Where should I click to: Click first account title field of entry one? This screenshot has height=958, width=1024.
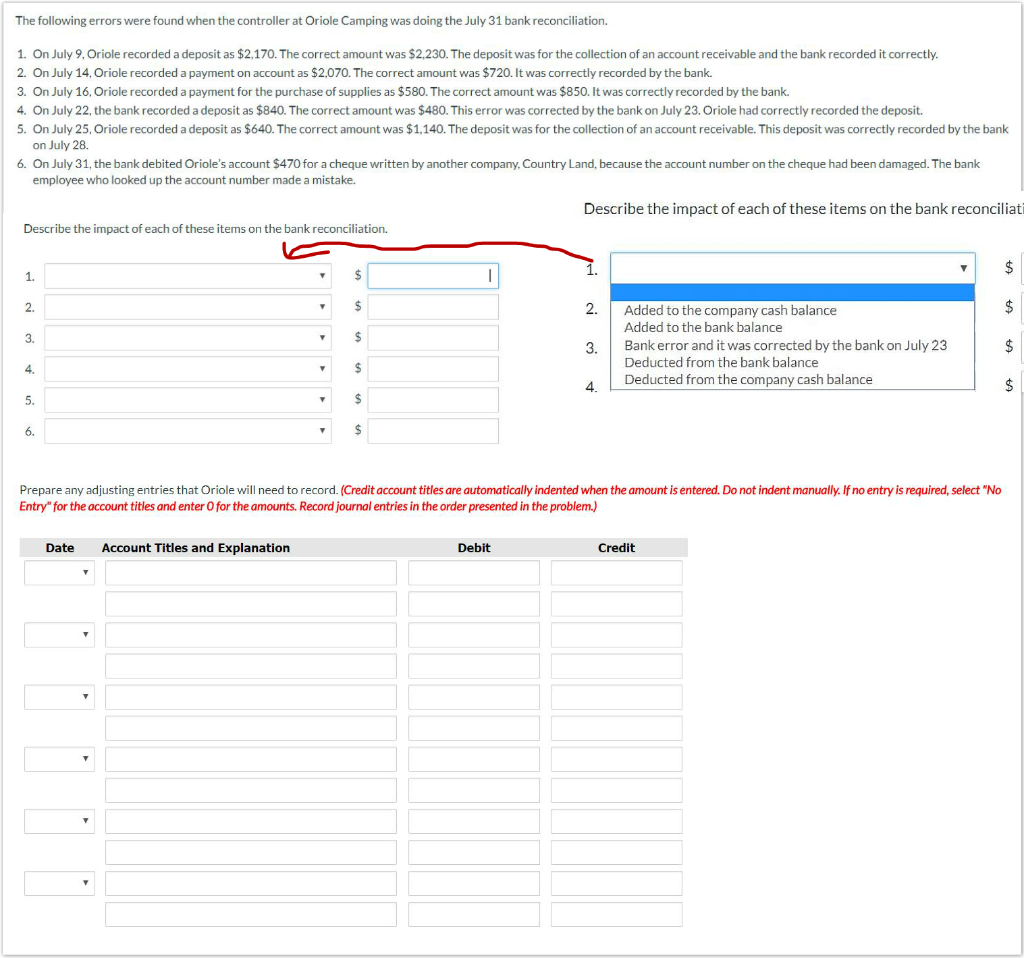pyautogui.click(x=251, y=573)
